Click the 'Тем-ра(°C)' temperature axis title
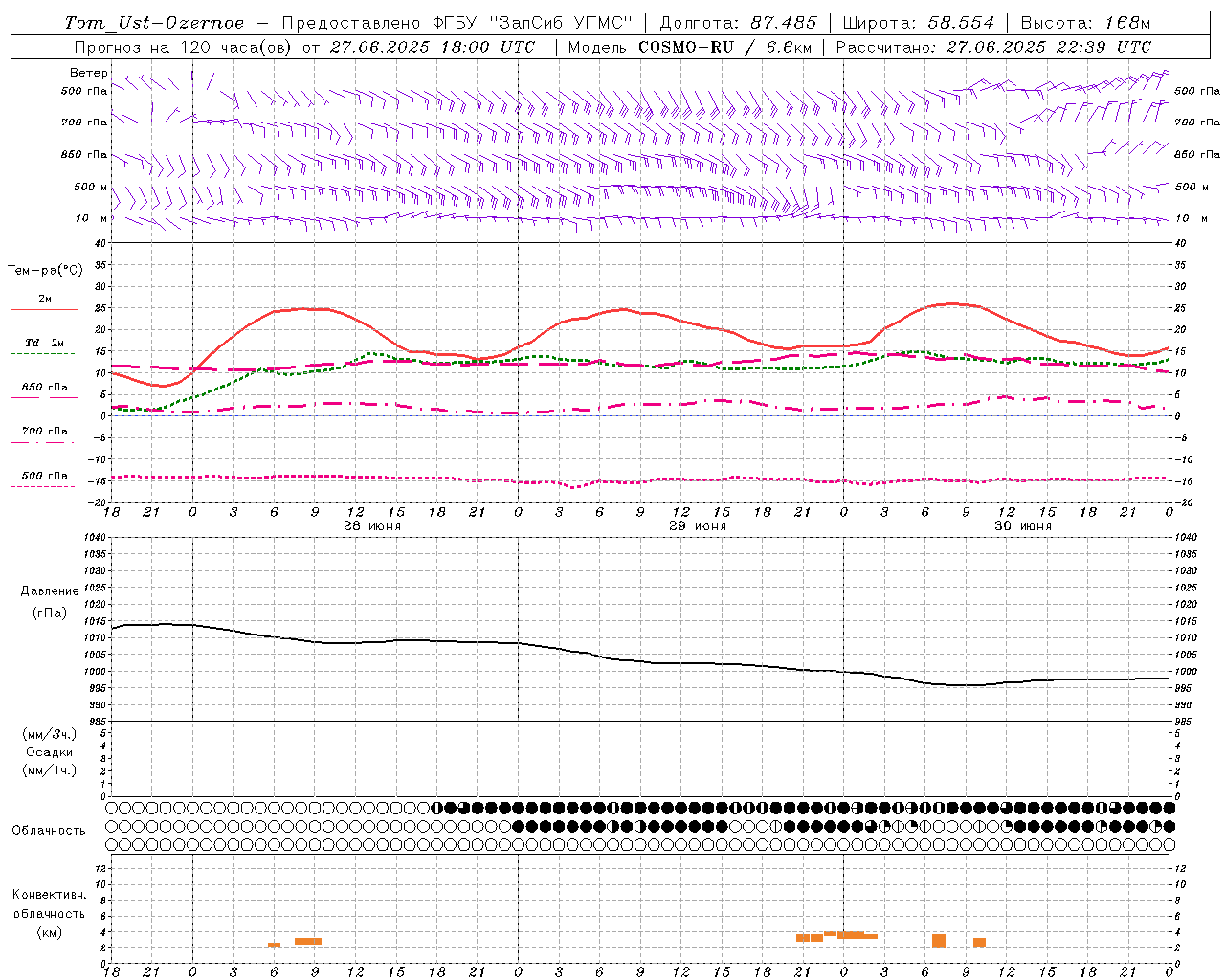The height and width of the screenshot is (980, 1225). pos(45,271)
